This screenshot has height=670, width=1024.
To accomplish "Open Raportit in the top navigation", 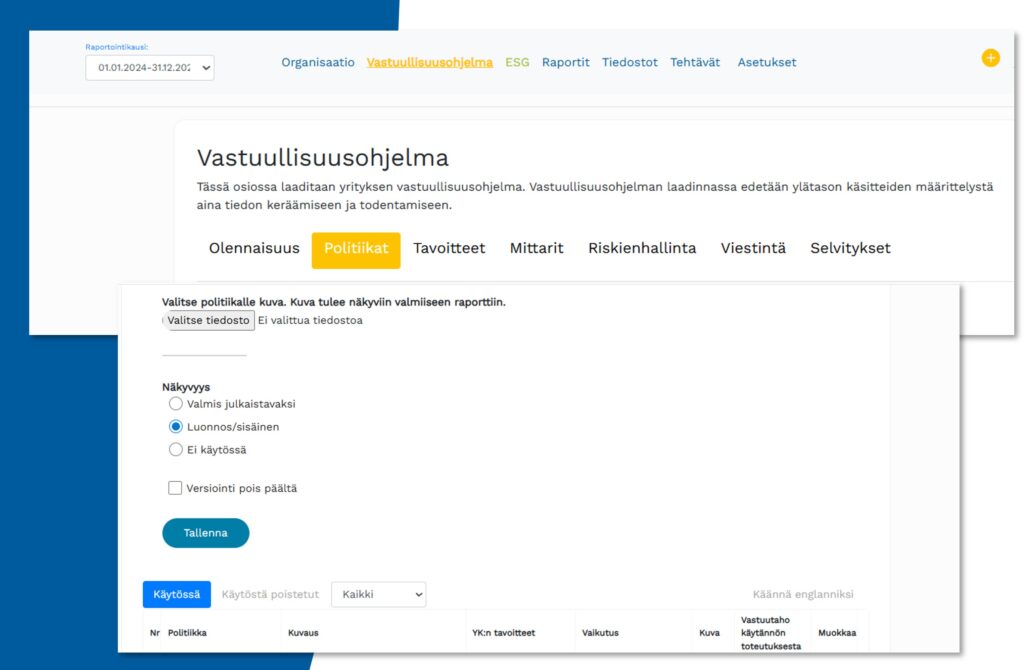I will [565, 62].
